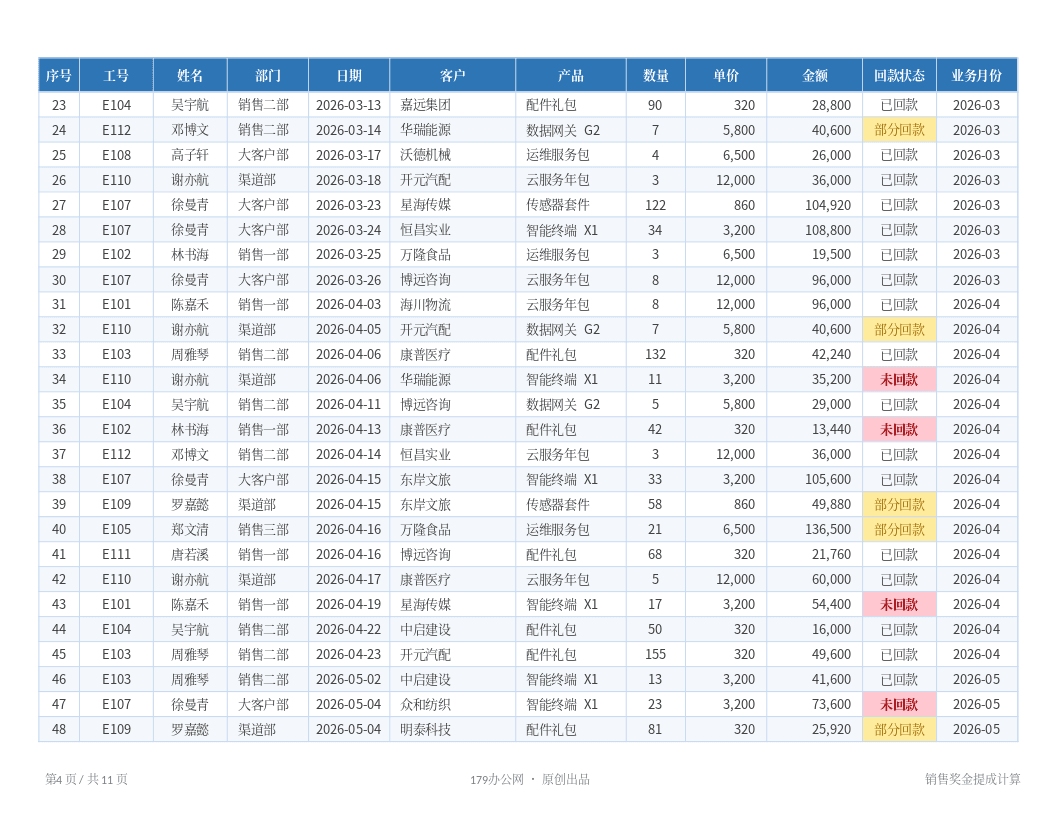1056x816 pixels.
Task: Click '未回款' status in row 43
Action: [900, 605]
